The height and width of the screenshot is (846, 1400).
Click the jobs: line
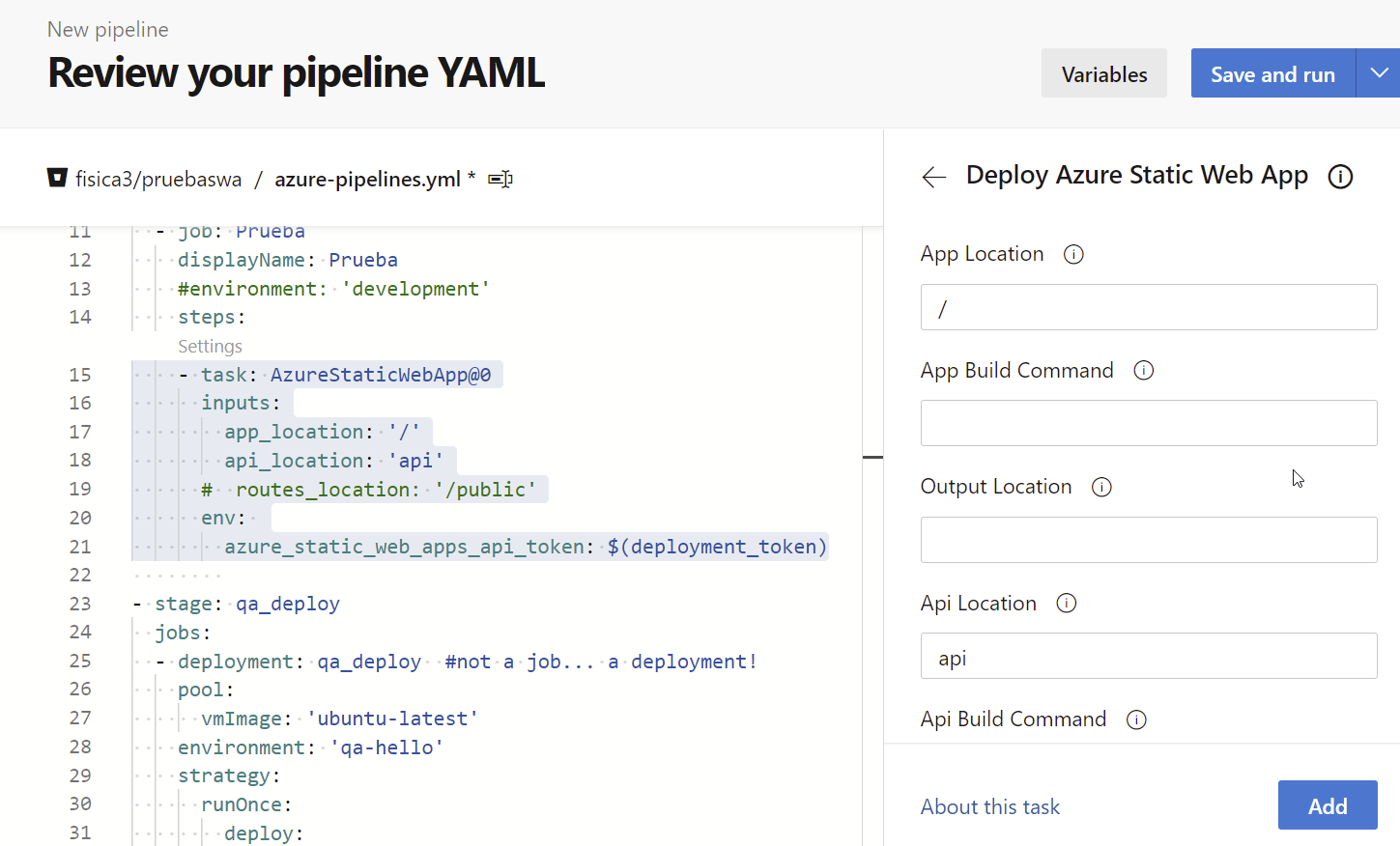point(183,633)
